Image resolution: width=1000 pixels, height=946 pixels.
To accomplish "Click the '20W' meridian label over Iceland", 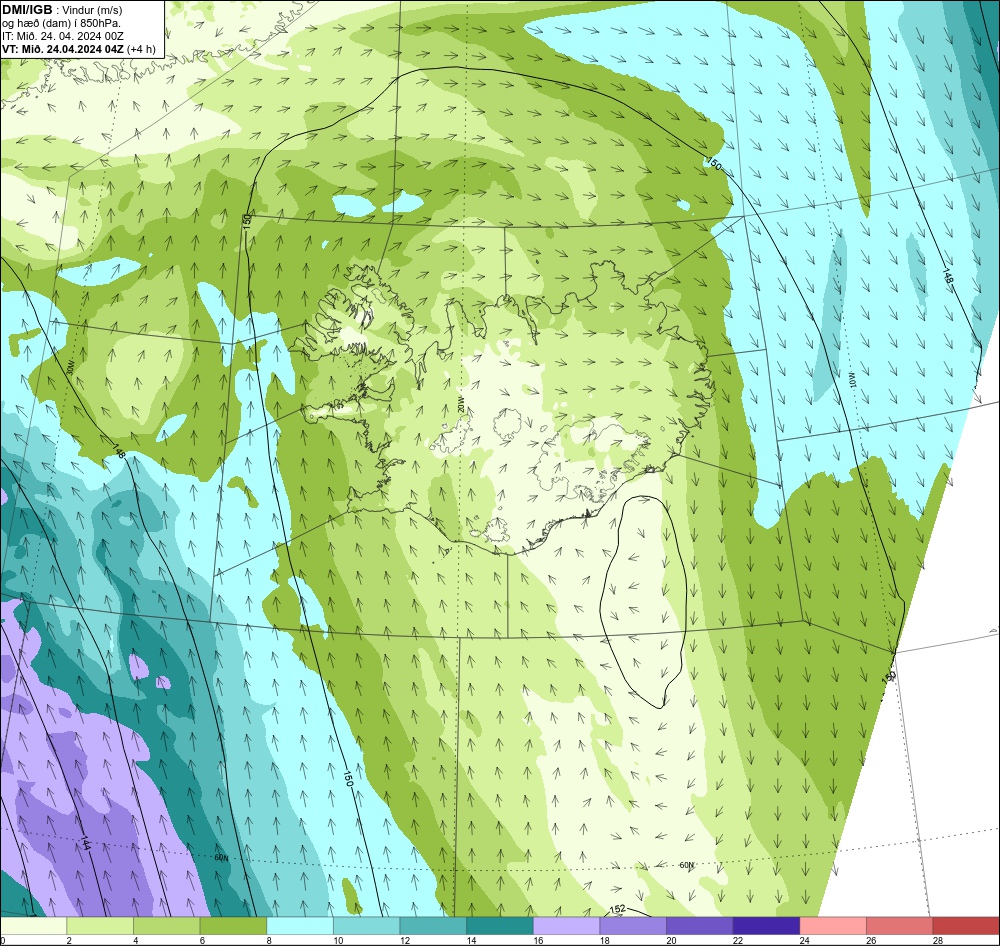I will [460, 404].
